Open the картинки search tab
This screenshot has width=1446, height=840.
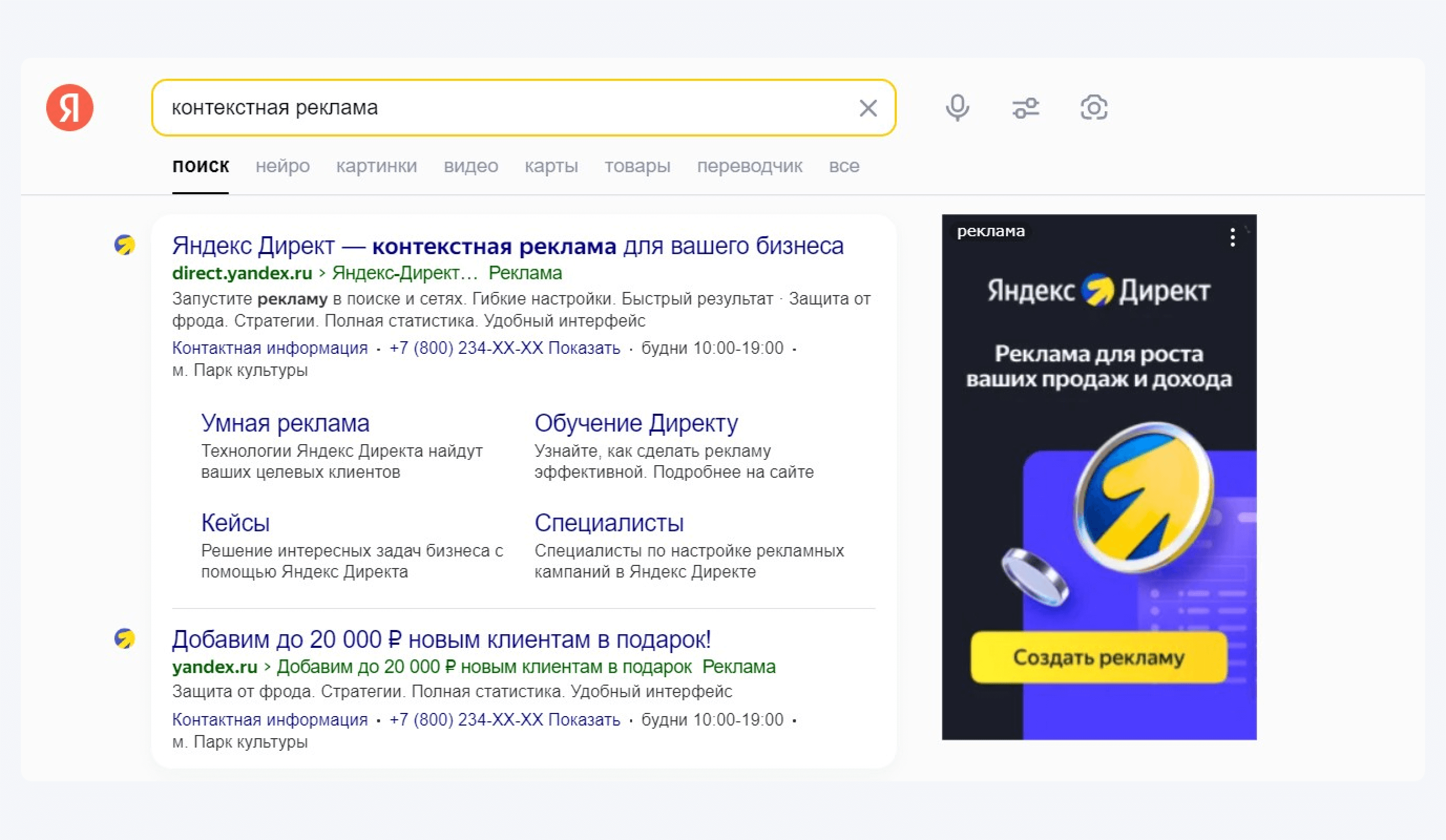[x=377, y=166]
